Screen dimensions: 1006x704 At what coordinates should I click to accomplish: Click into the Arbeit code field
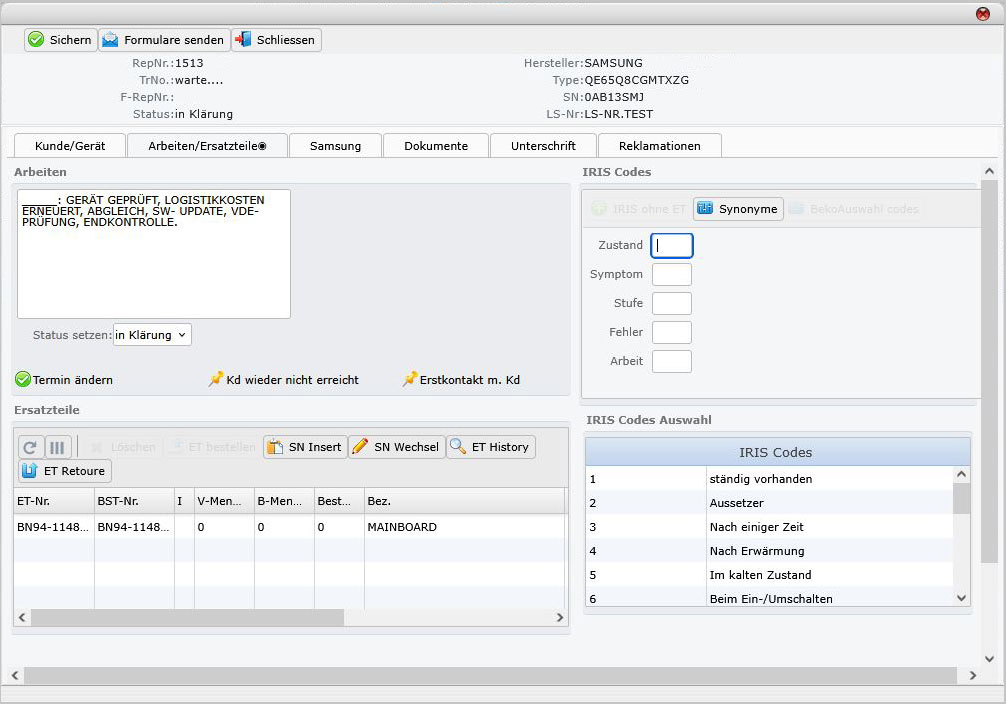click(672, 361)
